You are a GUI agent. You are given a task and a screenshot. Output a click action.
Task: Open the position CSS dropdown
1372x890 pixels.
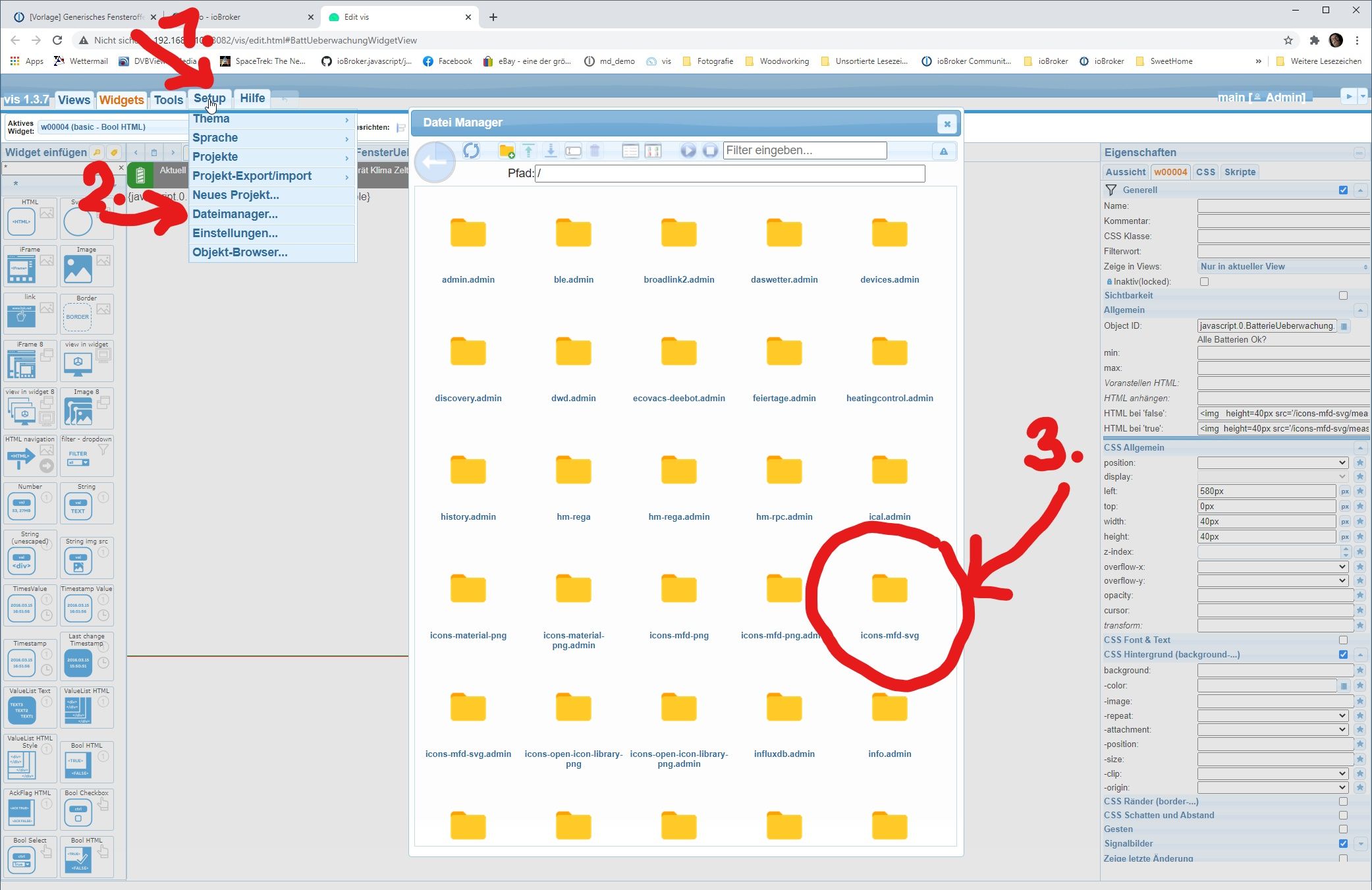1272,463
